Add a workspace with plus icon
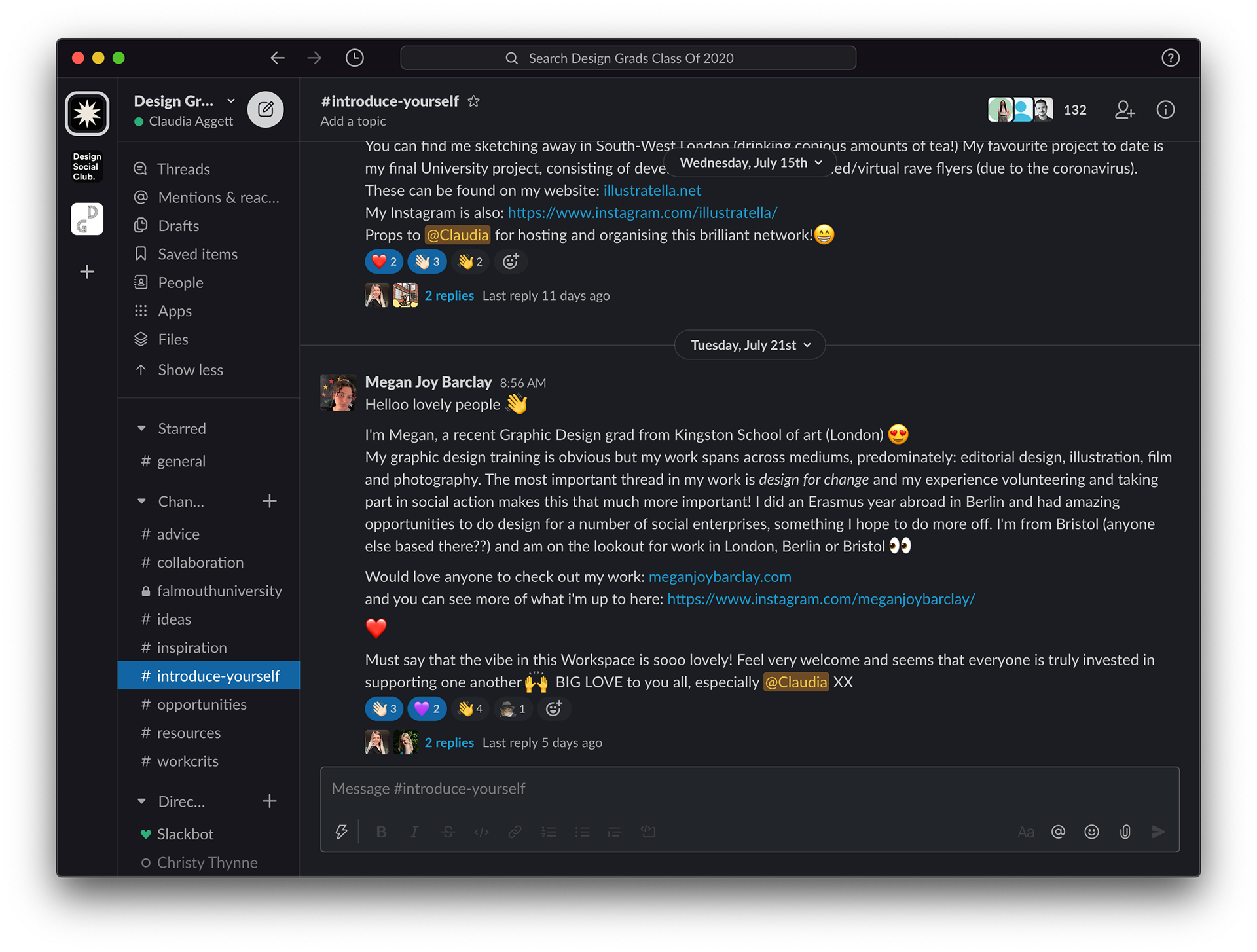Viewport: 1257px width, 952px height. [x=87, y=271]
